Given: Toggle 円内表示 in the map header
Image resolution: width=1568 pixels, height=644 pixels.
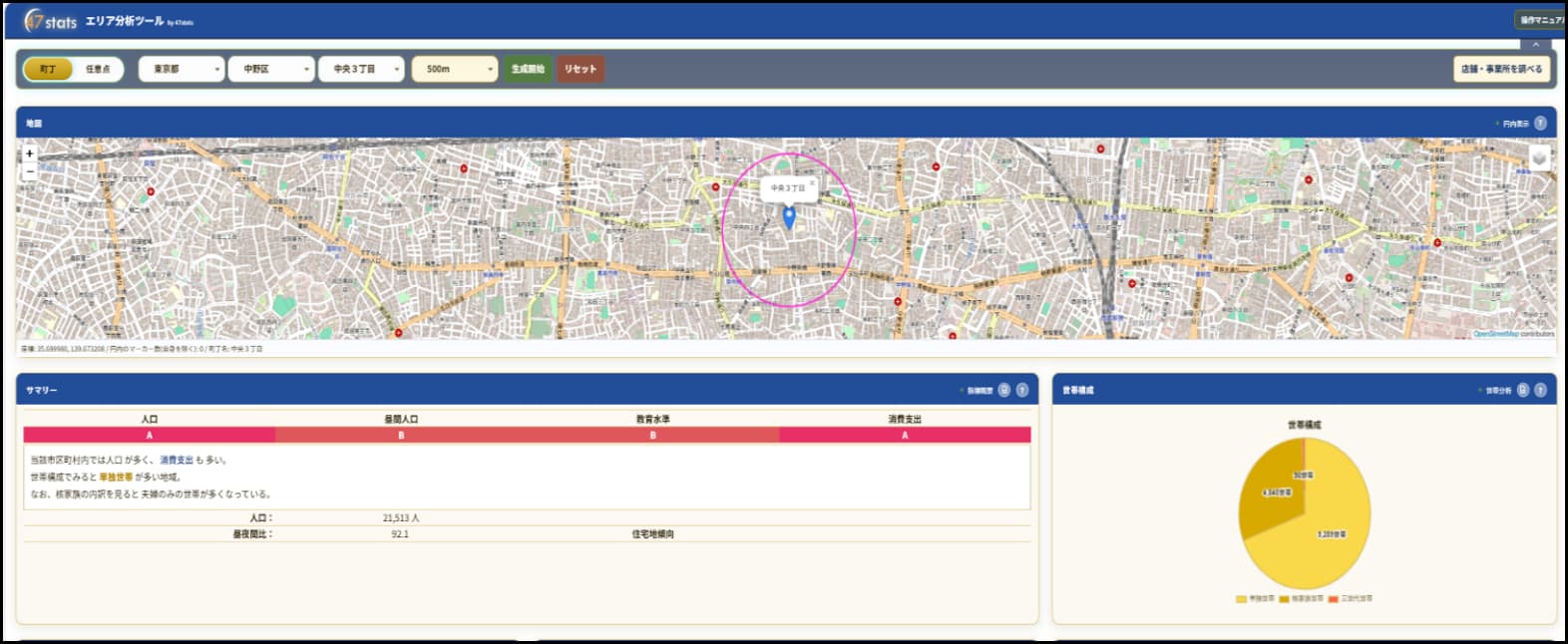Looking at the screenshot, I should point(1513,124).
